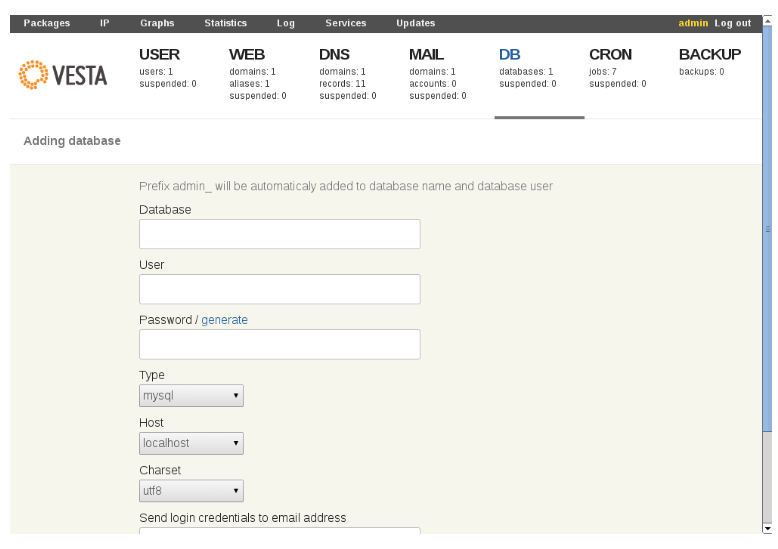The height and width of the screenshot is (549, 778).
Task: Click the generate password link
Action: (x=224, y=320)
